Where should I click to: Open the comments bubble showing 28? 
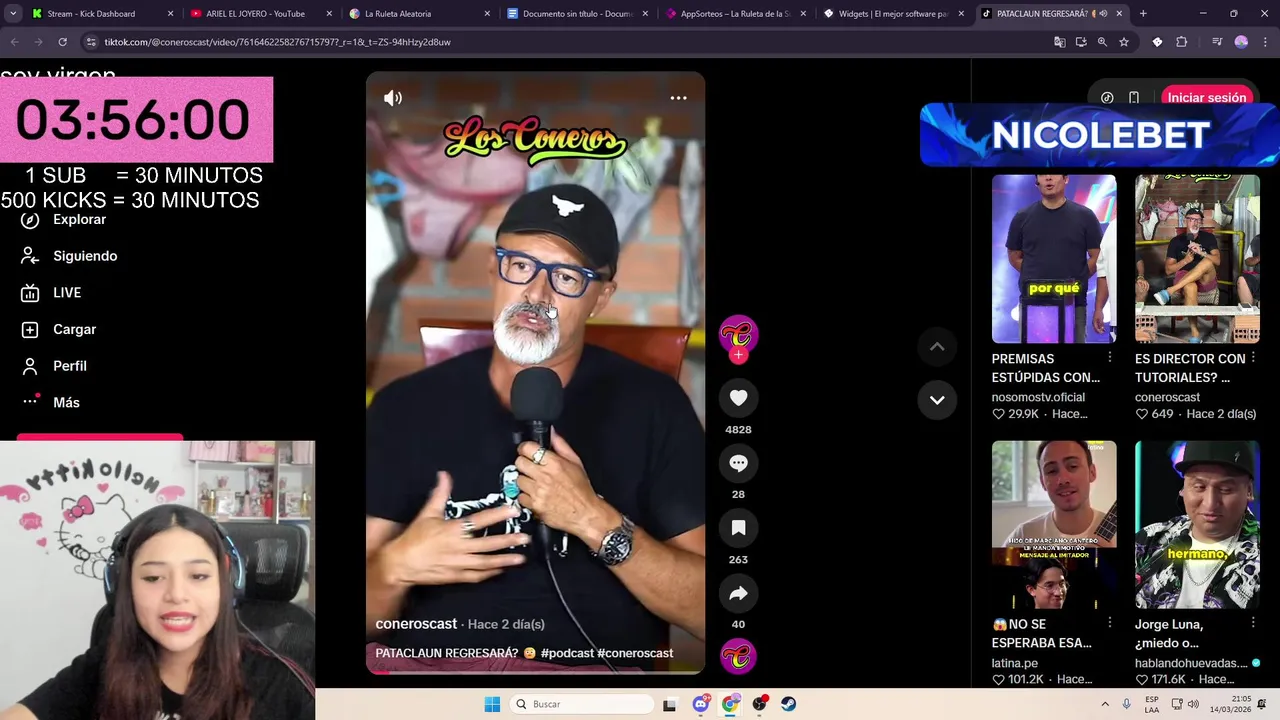tap(738, 463)
